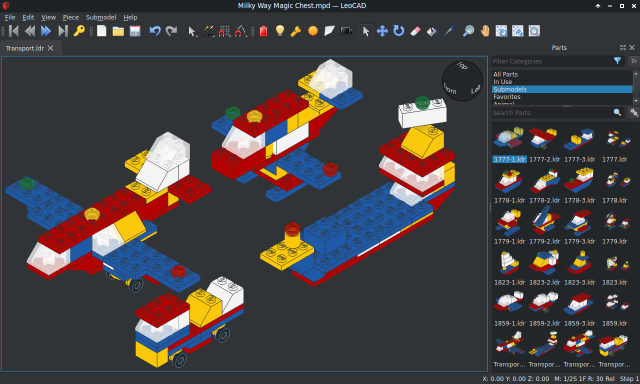Click the Undo arrow icon
This screenshot has width=640, height=384.
coord(155,31)
